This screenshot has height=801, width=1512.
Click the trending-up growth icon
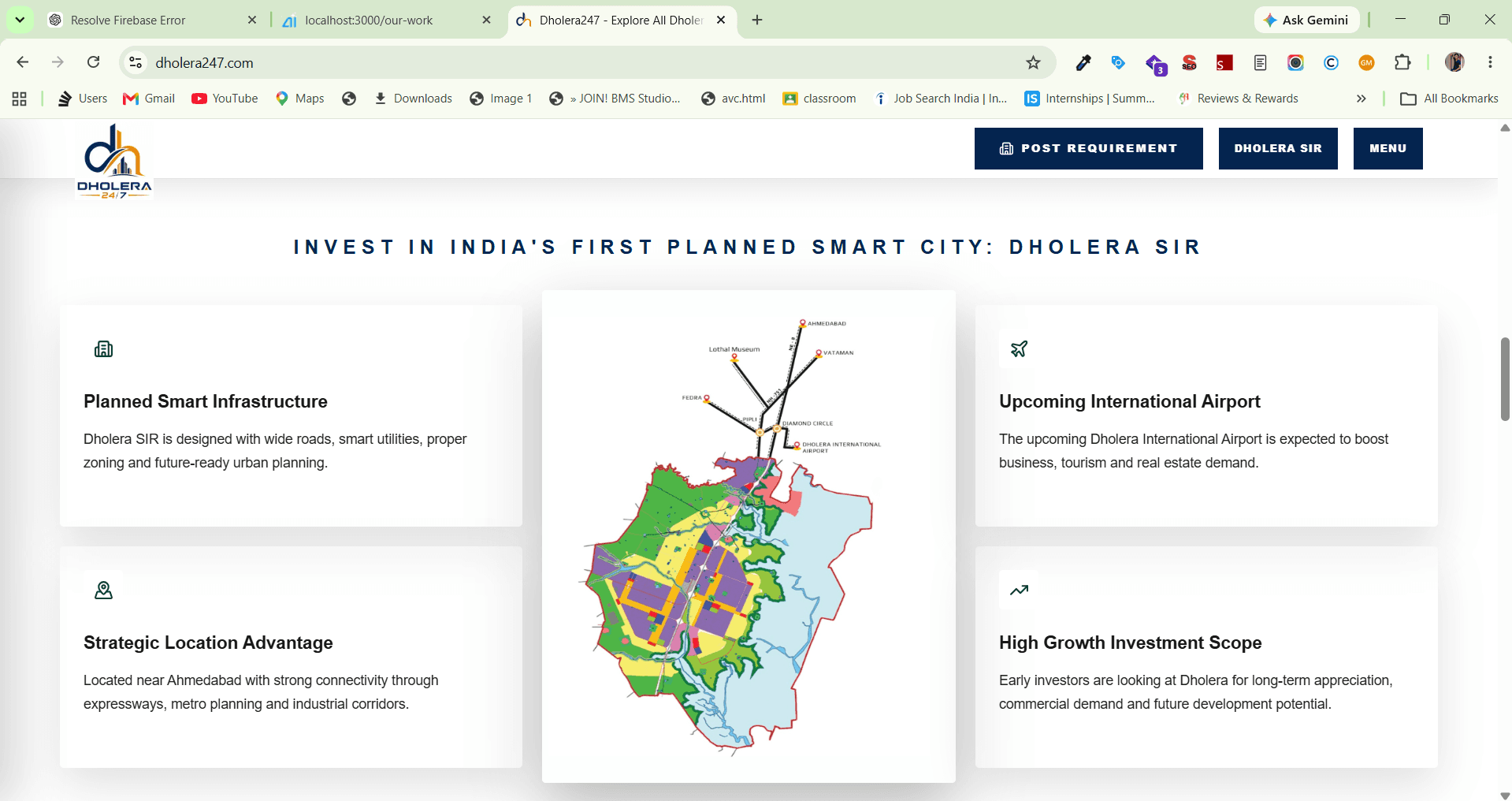(1019, 591)
